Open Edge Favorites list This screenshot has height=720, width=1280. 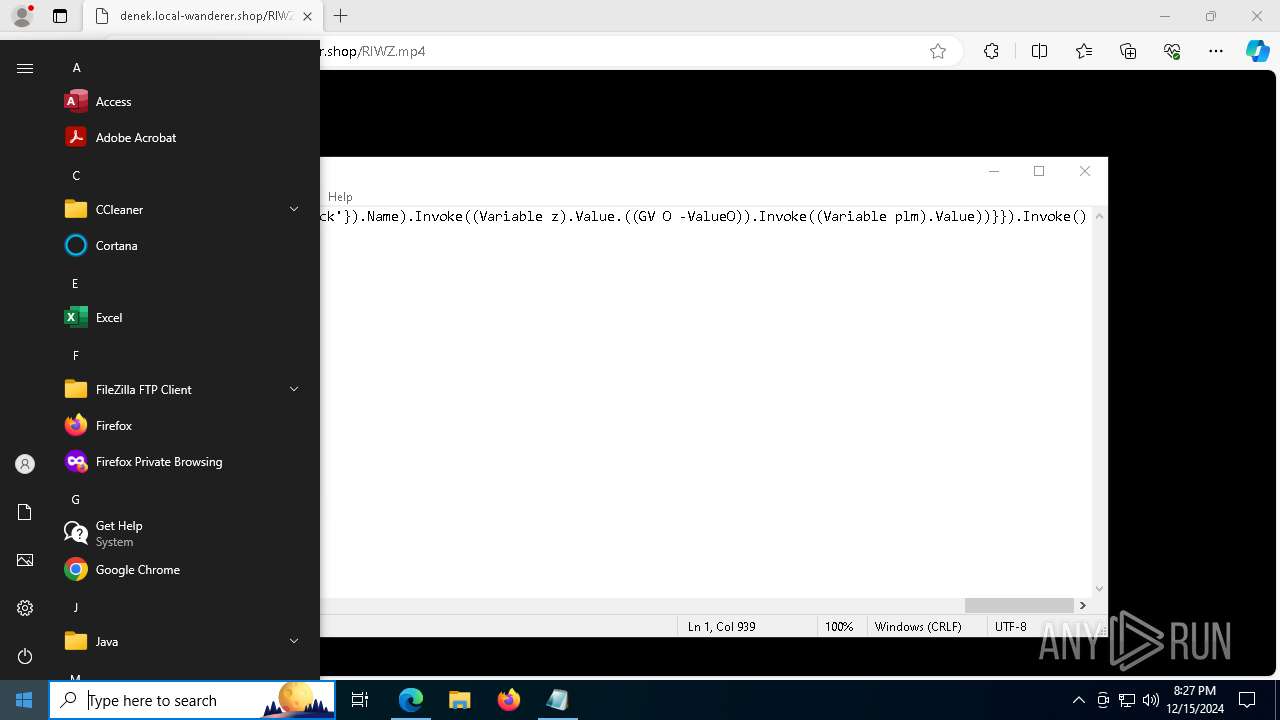(1084, 51)
